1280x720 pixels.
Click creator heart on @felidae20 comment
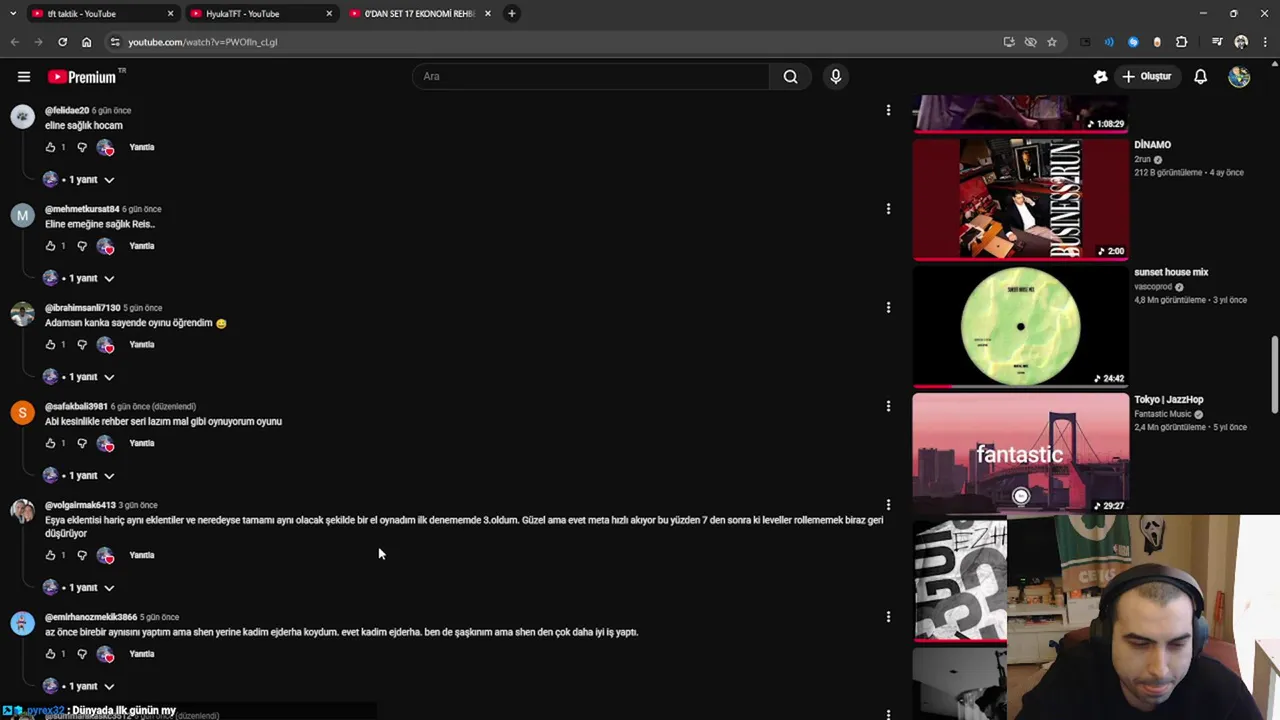(x=106, y=148)
